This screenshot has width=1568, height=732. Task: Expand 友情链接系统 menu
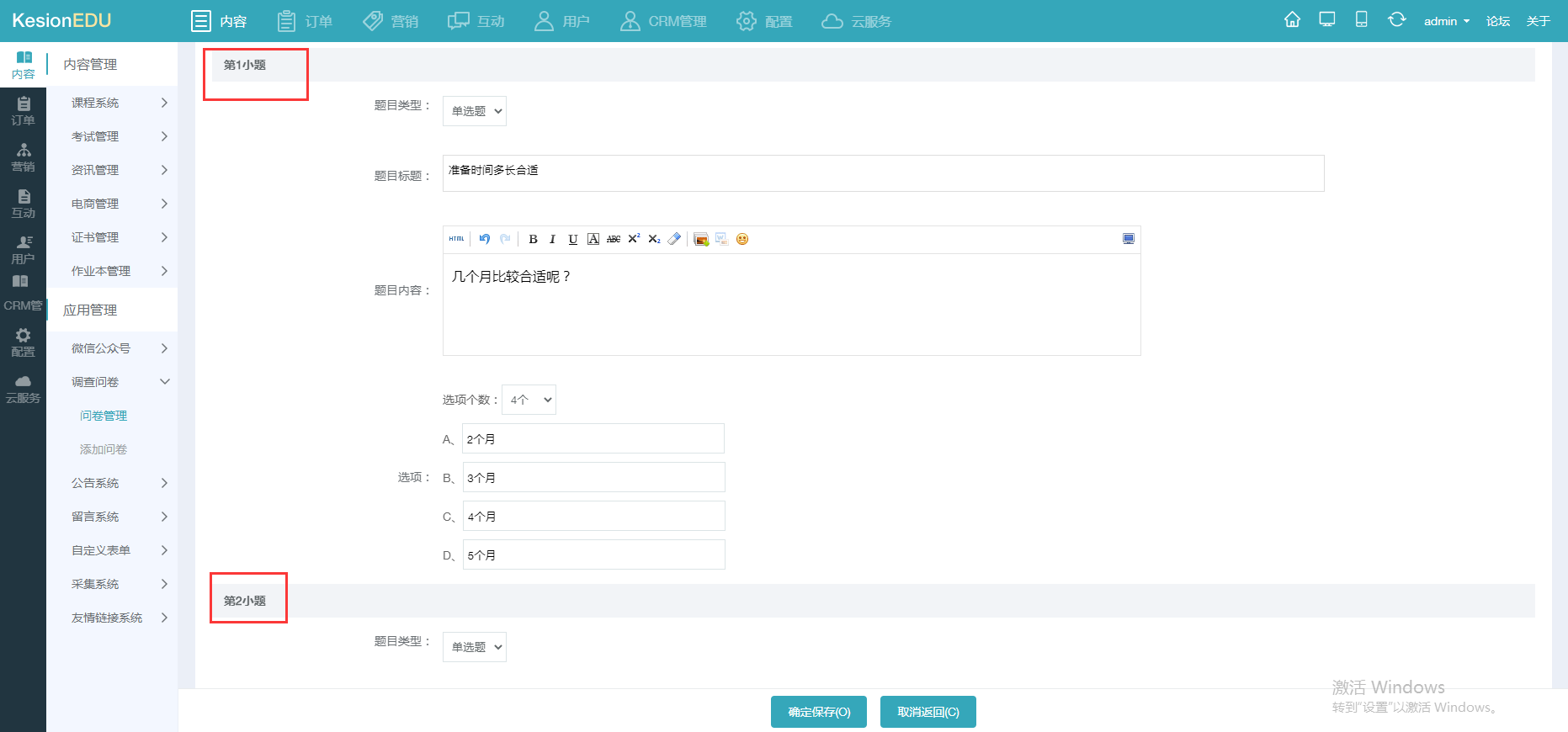click(112, 618)
